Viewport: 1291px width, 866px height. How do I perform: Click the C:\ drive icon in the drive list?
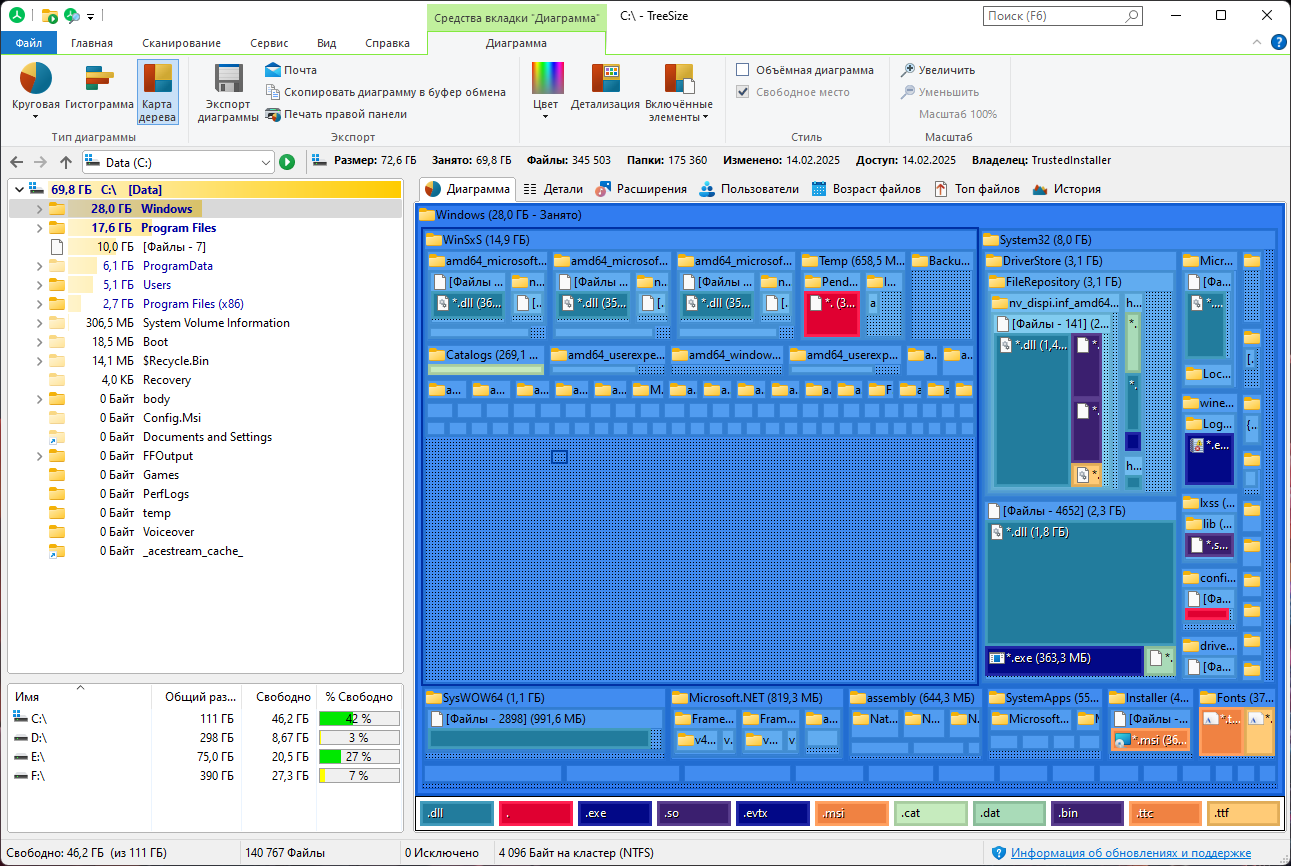[20, 718]
